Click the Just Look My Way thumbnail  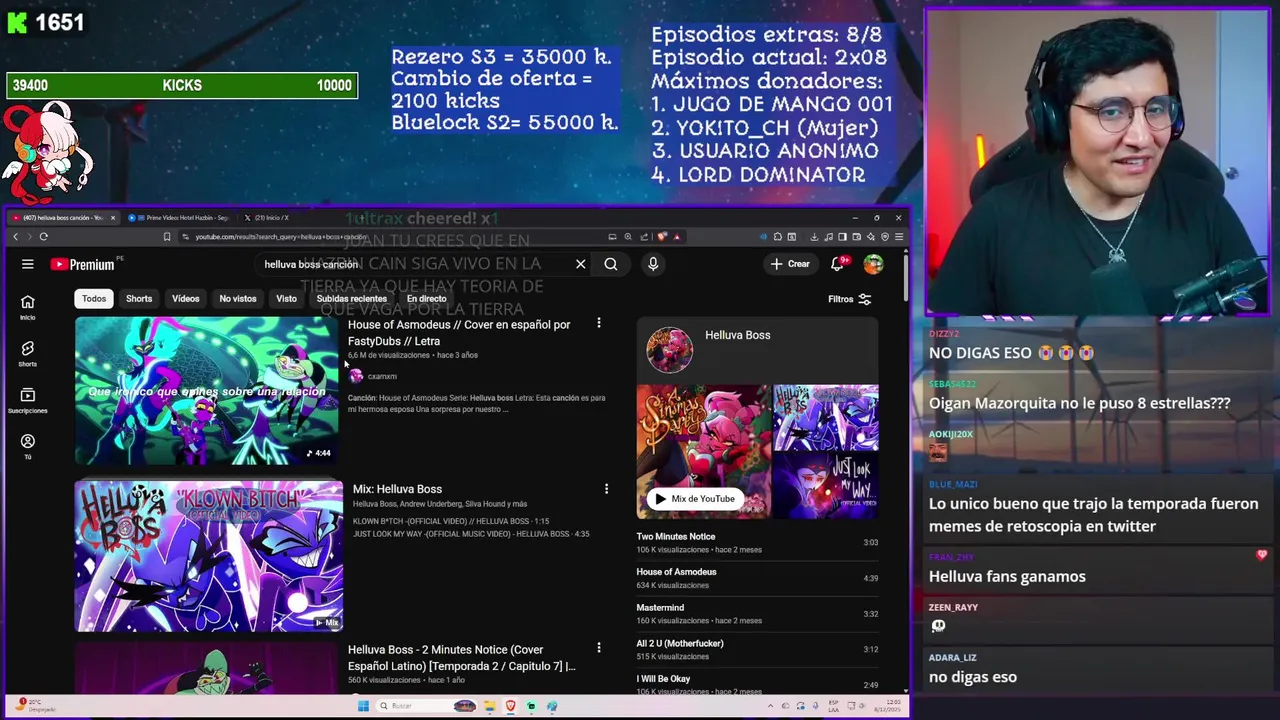(826, 485)
